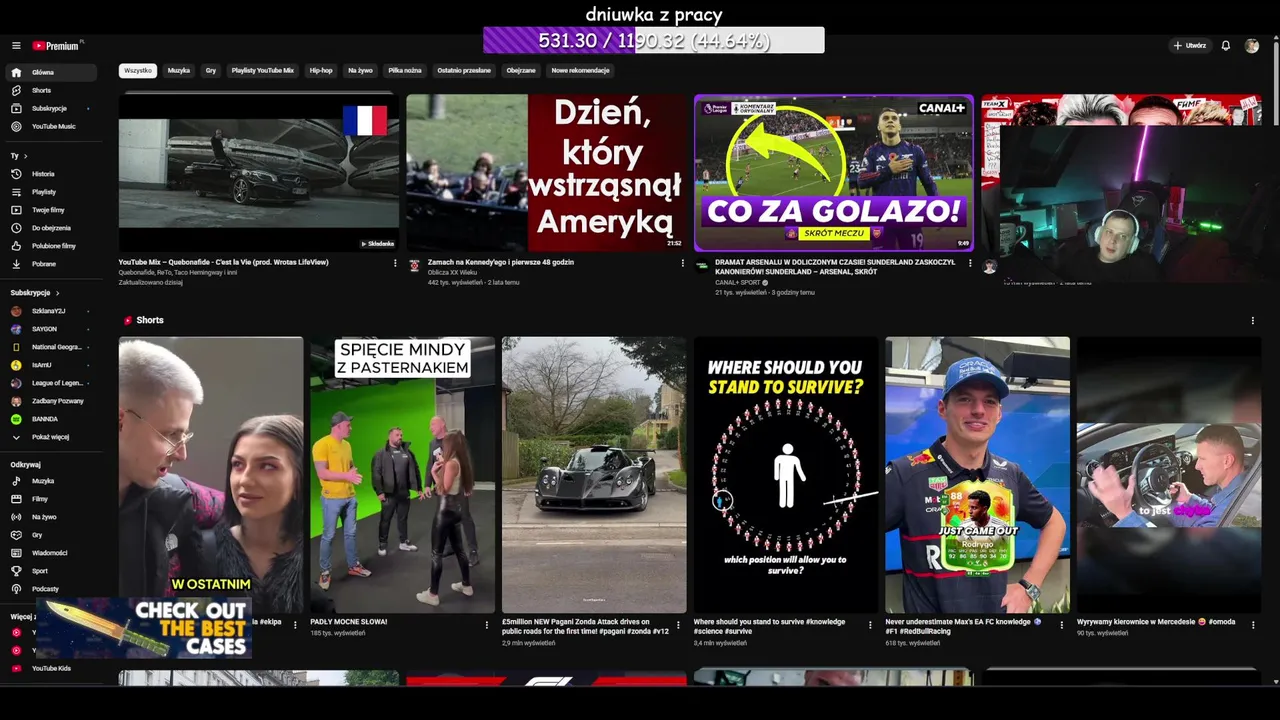Play the Quebonafide YouTube Mix thumbnail
This screenshot has height=720, width=1280.
tap(259, 173)
